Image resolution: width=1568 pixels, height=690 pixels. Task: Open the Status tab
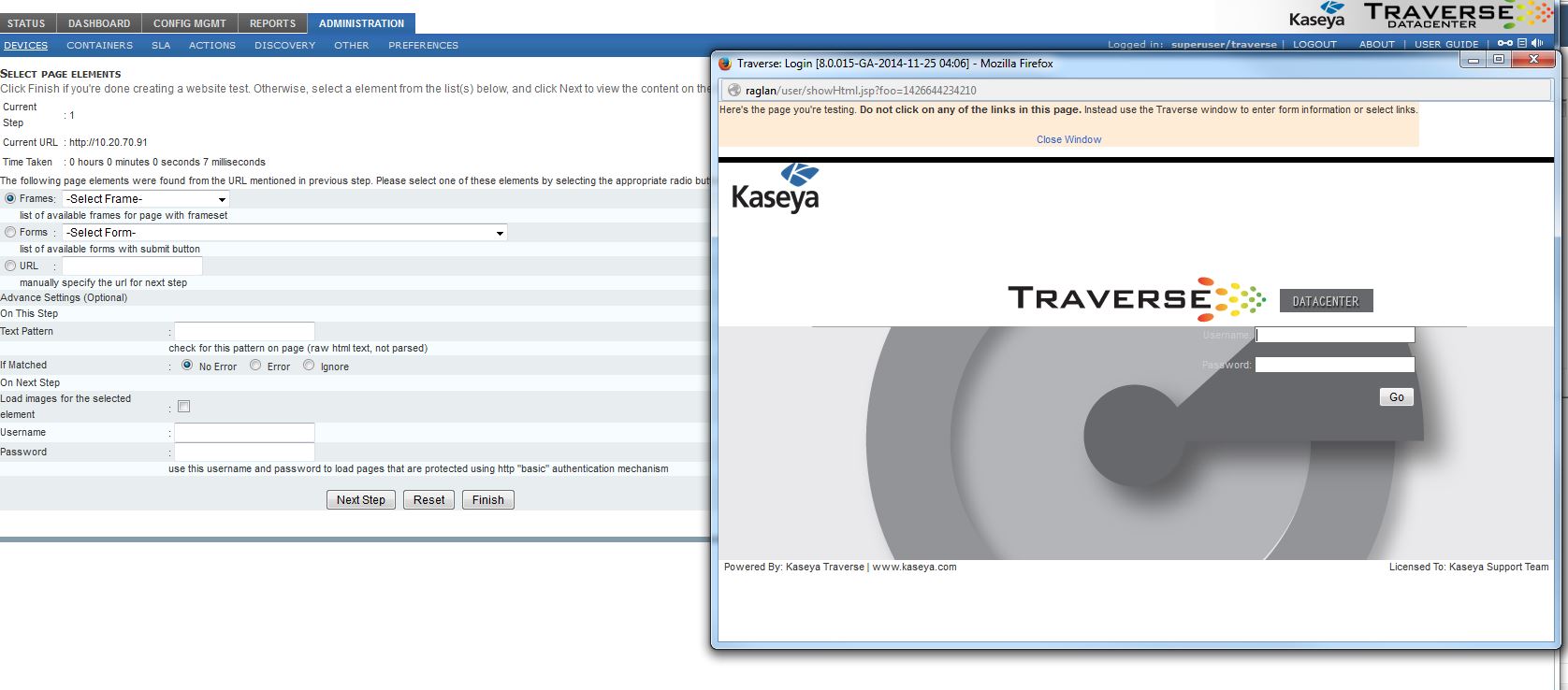pos(26,23)
